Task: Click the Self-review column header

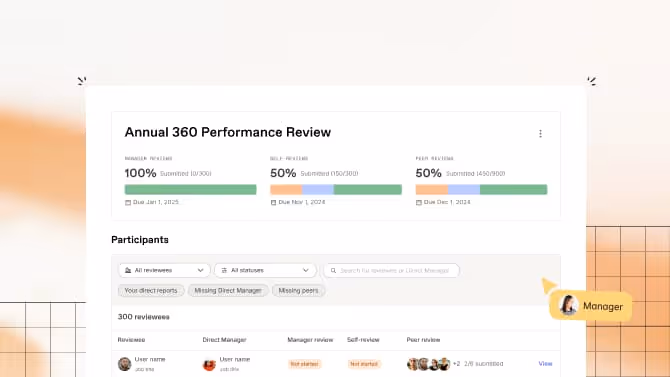Action: [x=363, y=340]
